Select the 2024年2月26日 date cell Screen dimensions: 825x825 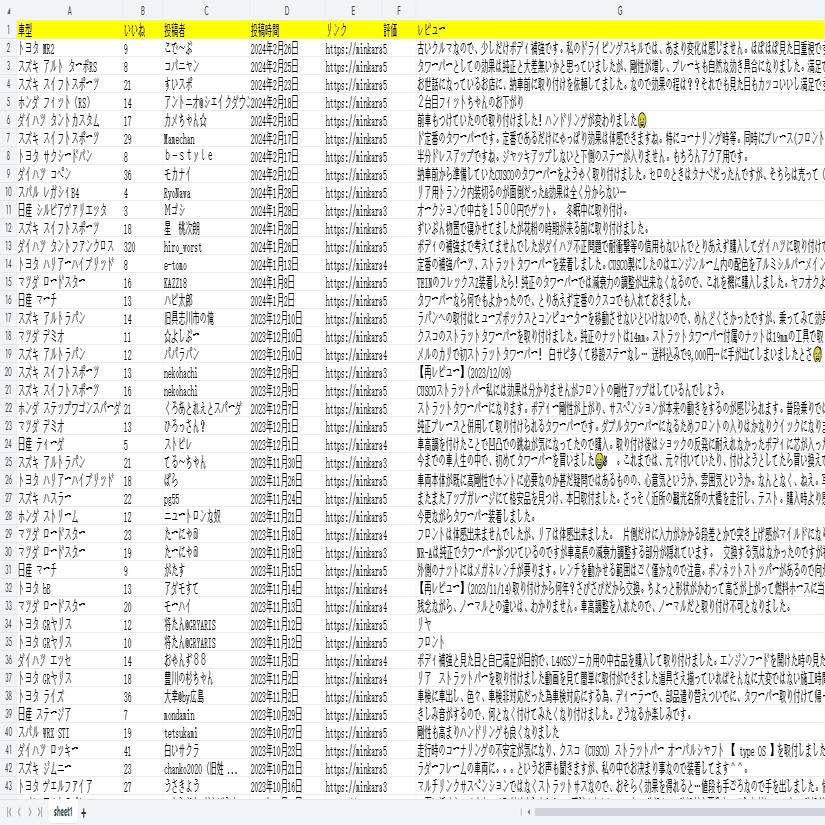pyautogui.click(x=287, y=48)
